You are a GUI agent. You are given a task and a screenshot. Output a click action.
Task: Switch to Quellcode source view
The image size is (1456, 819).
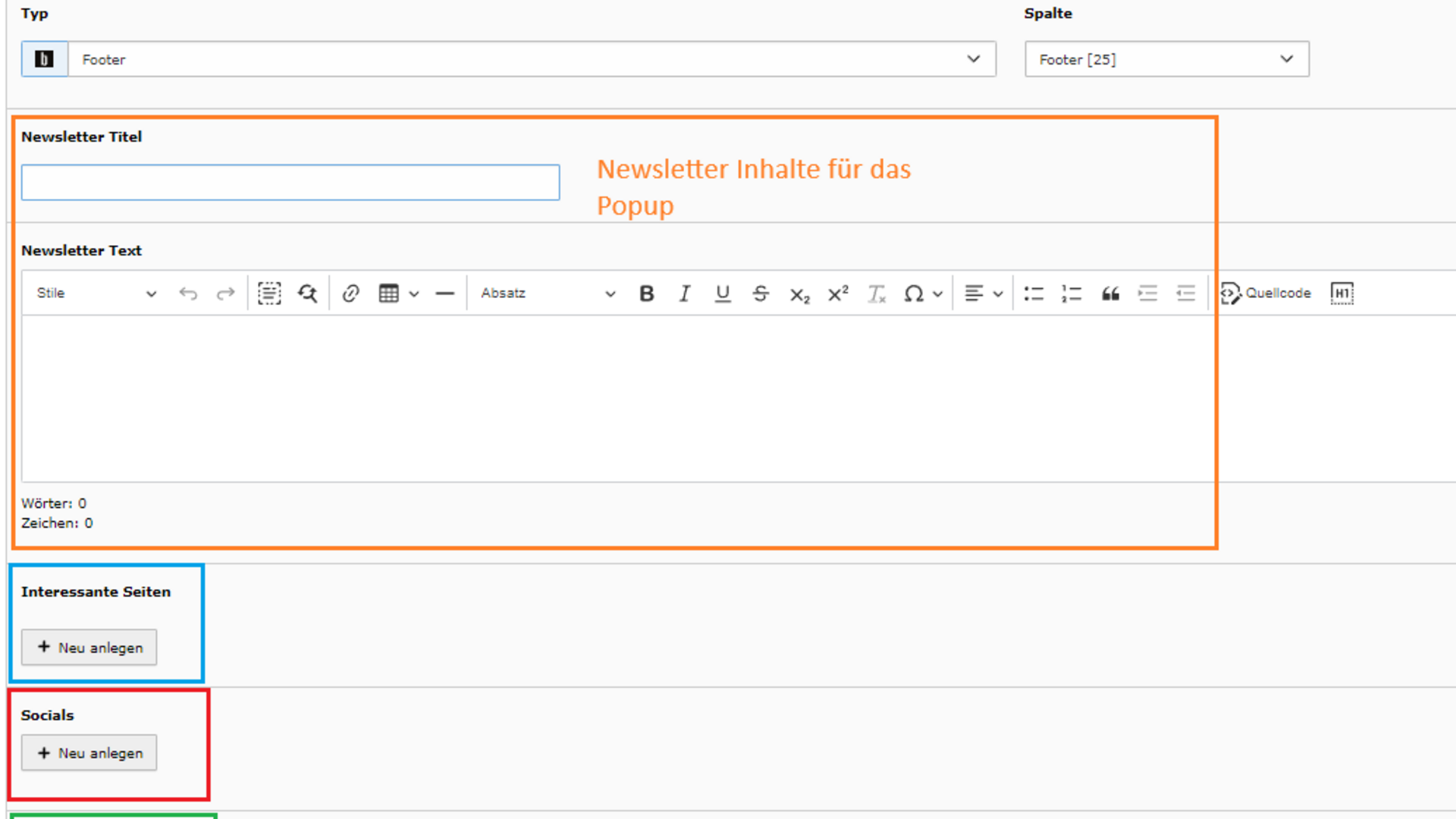(1266, 293)
